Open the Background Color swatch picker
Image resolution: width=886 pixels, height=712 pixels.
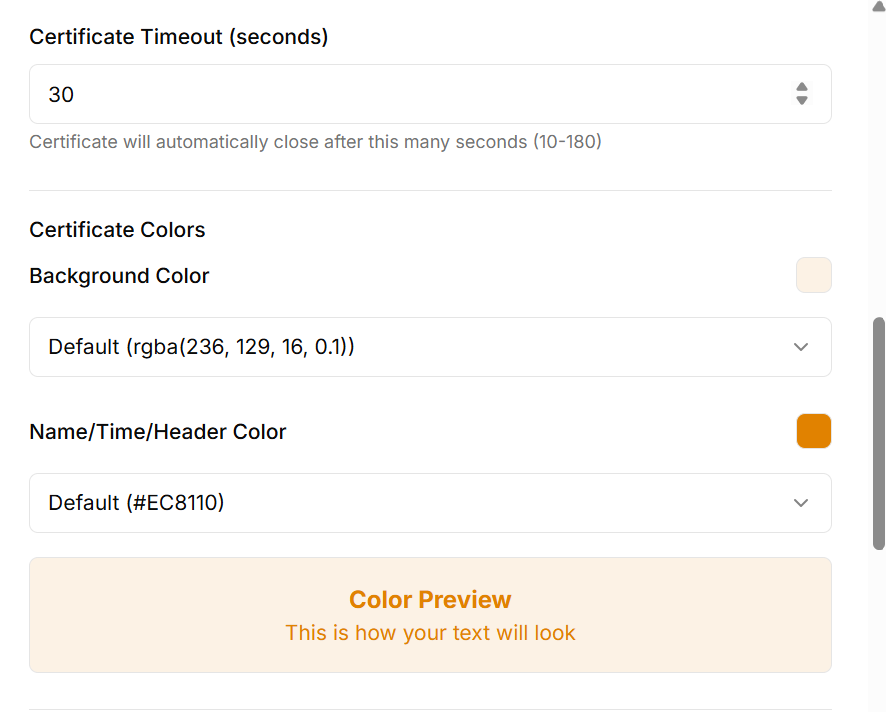coord(813,275)
